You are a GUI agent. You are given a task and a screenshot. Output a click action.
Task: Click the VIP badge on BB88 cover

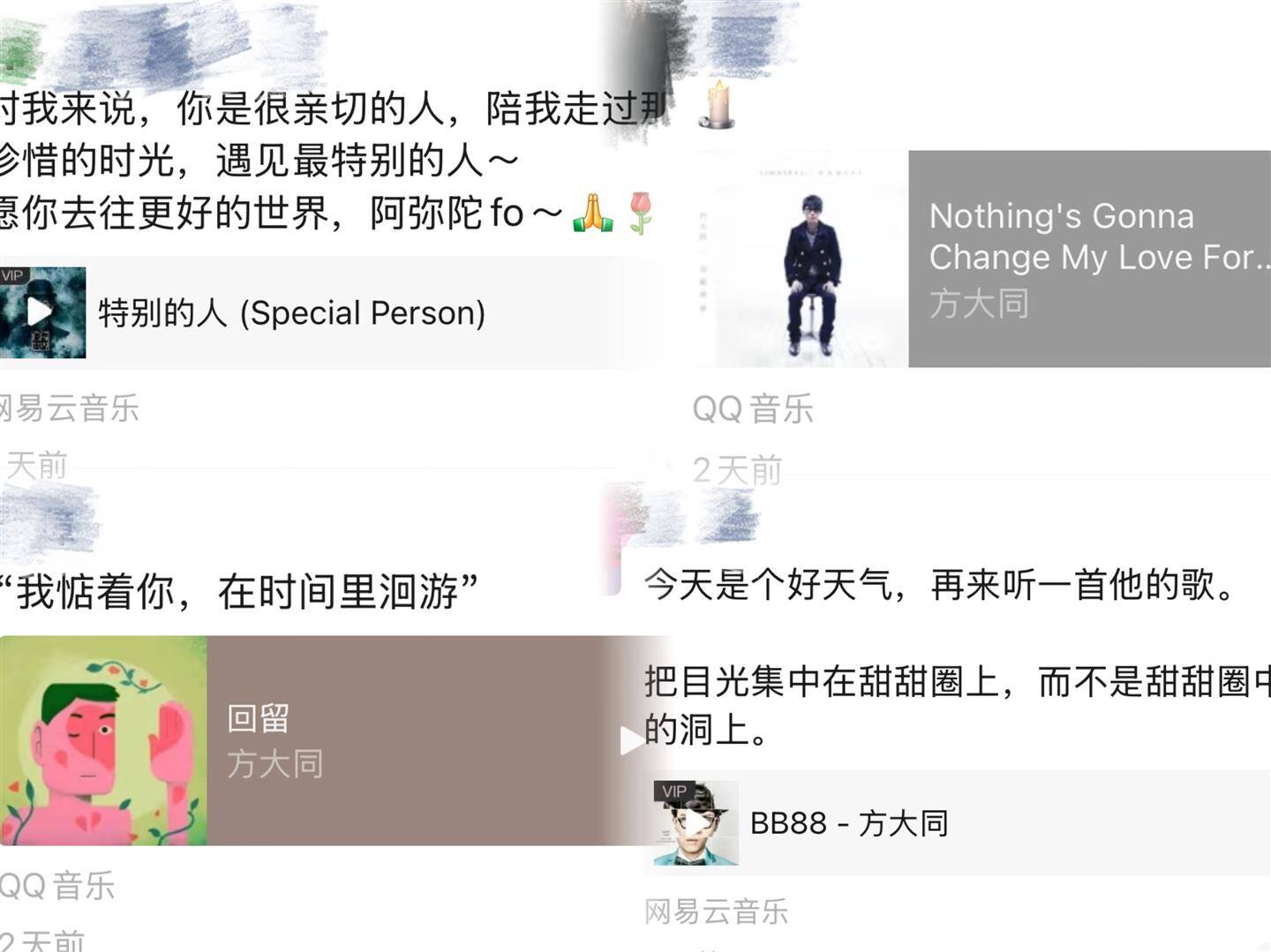point(673,791)
